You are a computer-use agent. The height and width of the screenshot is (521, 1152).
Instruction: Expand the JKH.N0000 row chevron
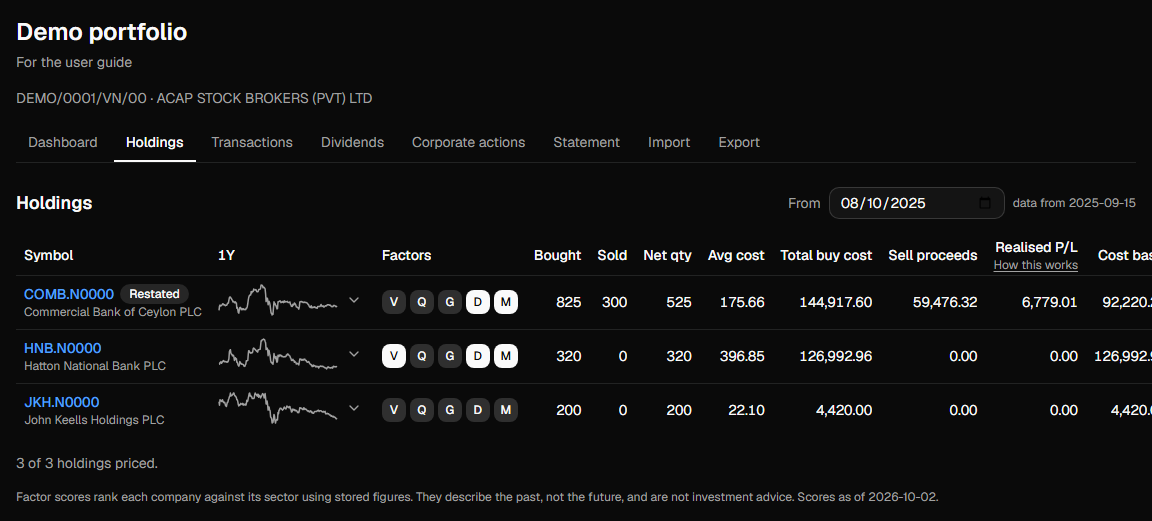coord(354,408)
